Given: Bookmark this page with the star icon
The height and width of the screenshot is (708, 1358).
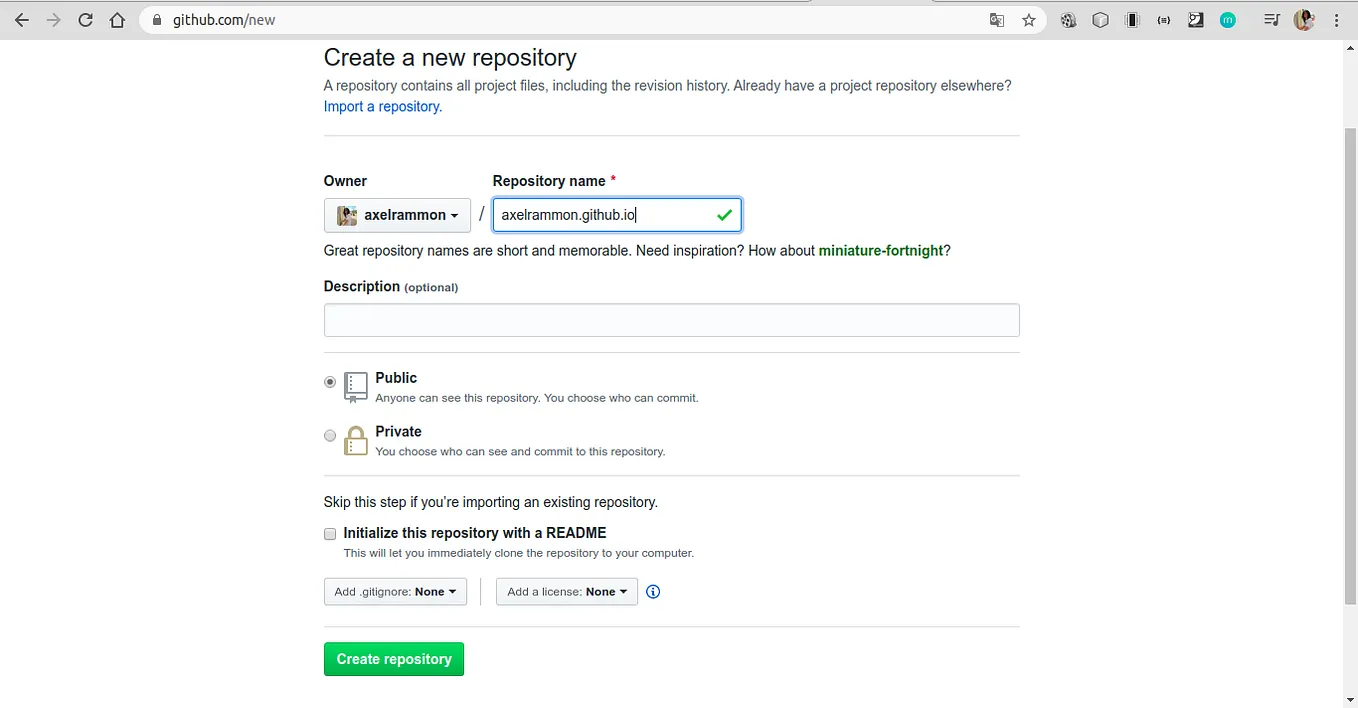Looking at the screenshot, I should (1029, 20).
